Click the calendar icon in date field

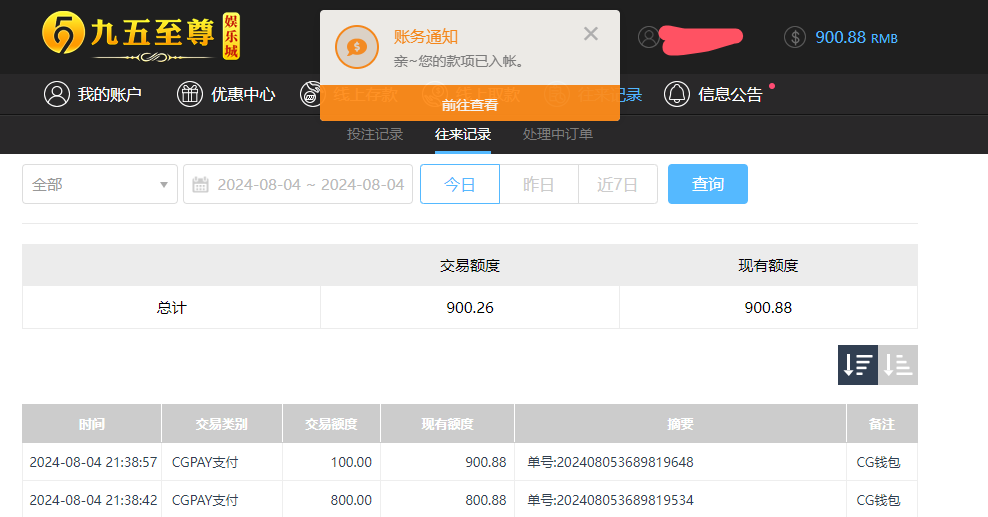(200, 184)
